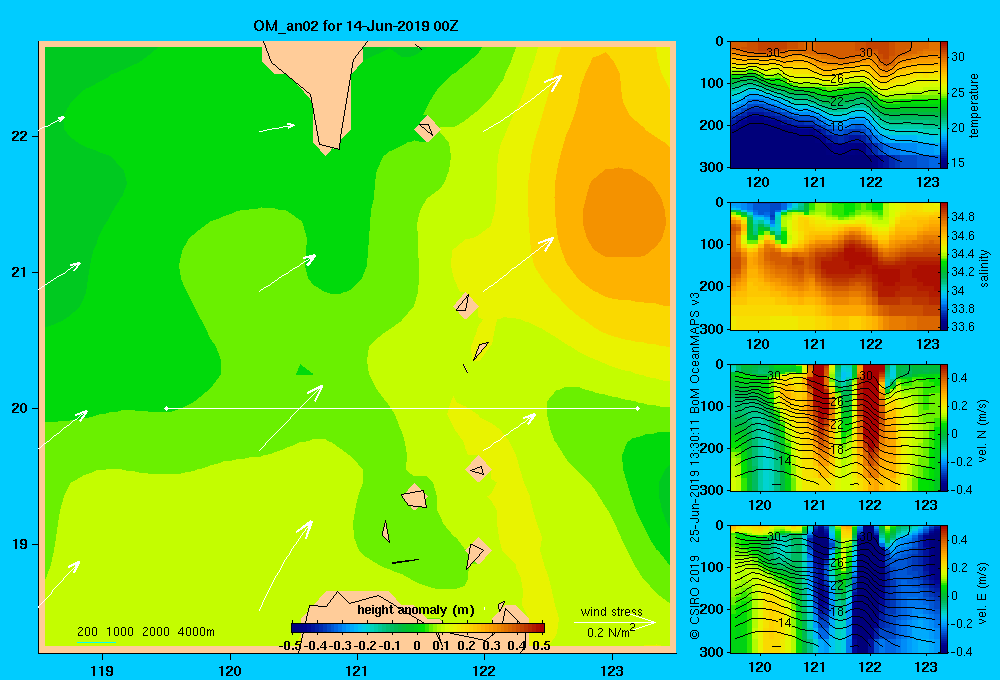1000x680 pixels.
Task: Click the 0.5 tick on height anomaly bar
Action: (541, 646)
